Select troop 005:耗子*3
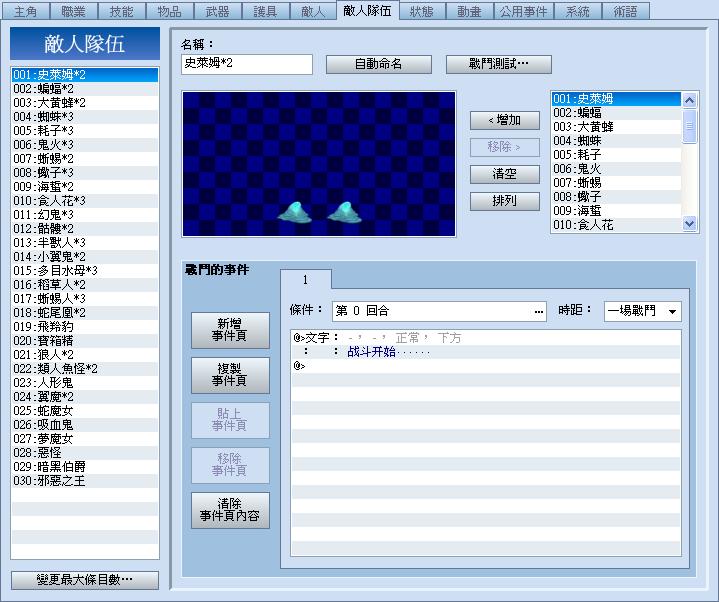The width and height of the screenshot is (719, 602). [x=85, y=131]
